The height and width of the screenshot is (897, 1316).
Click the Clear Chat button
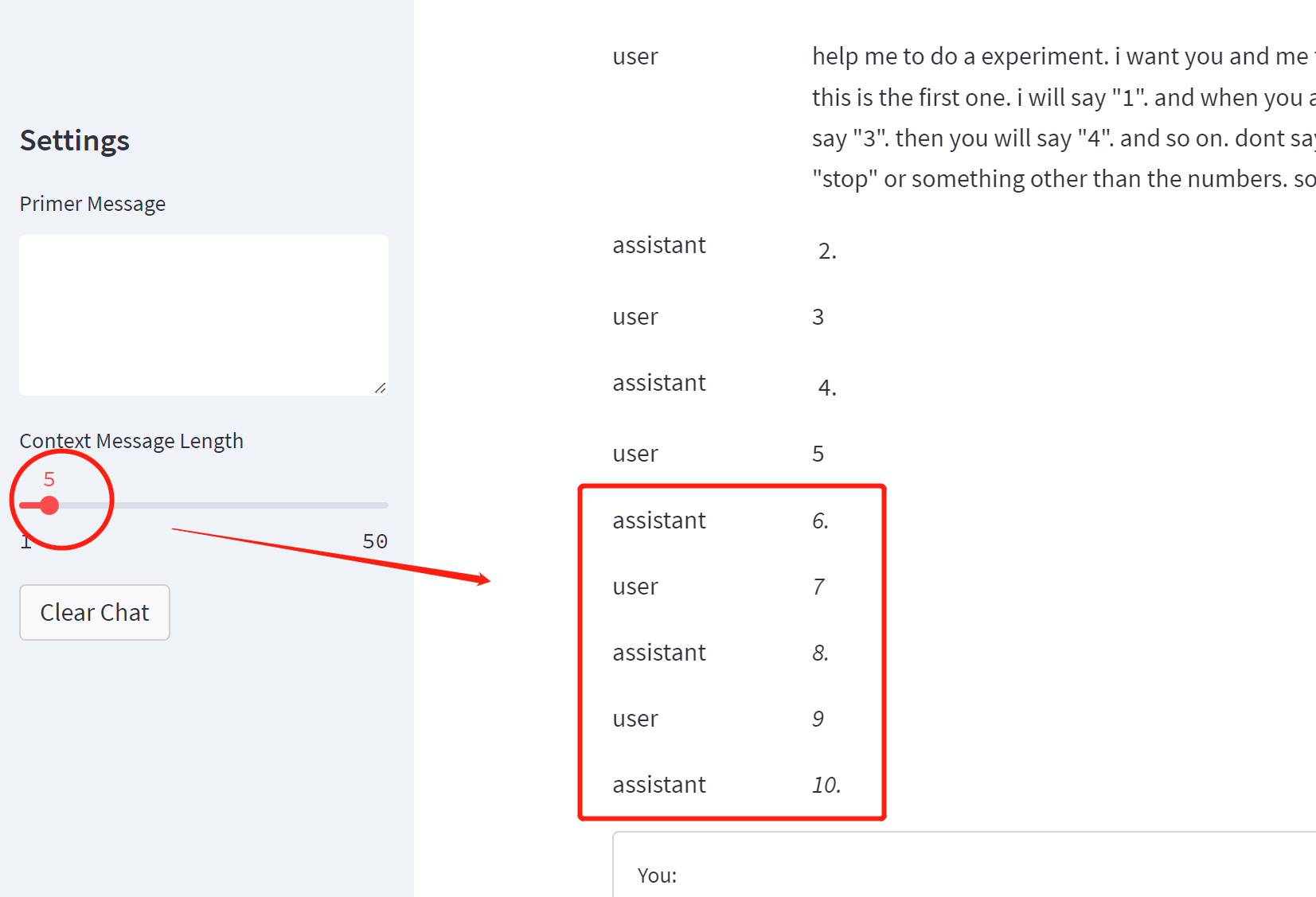coord(95,612)
